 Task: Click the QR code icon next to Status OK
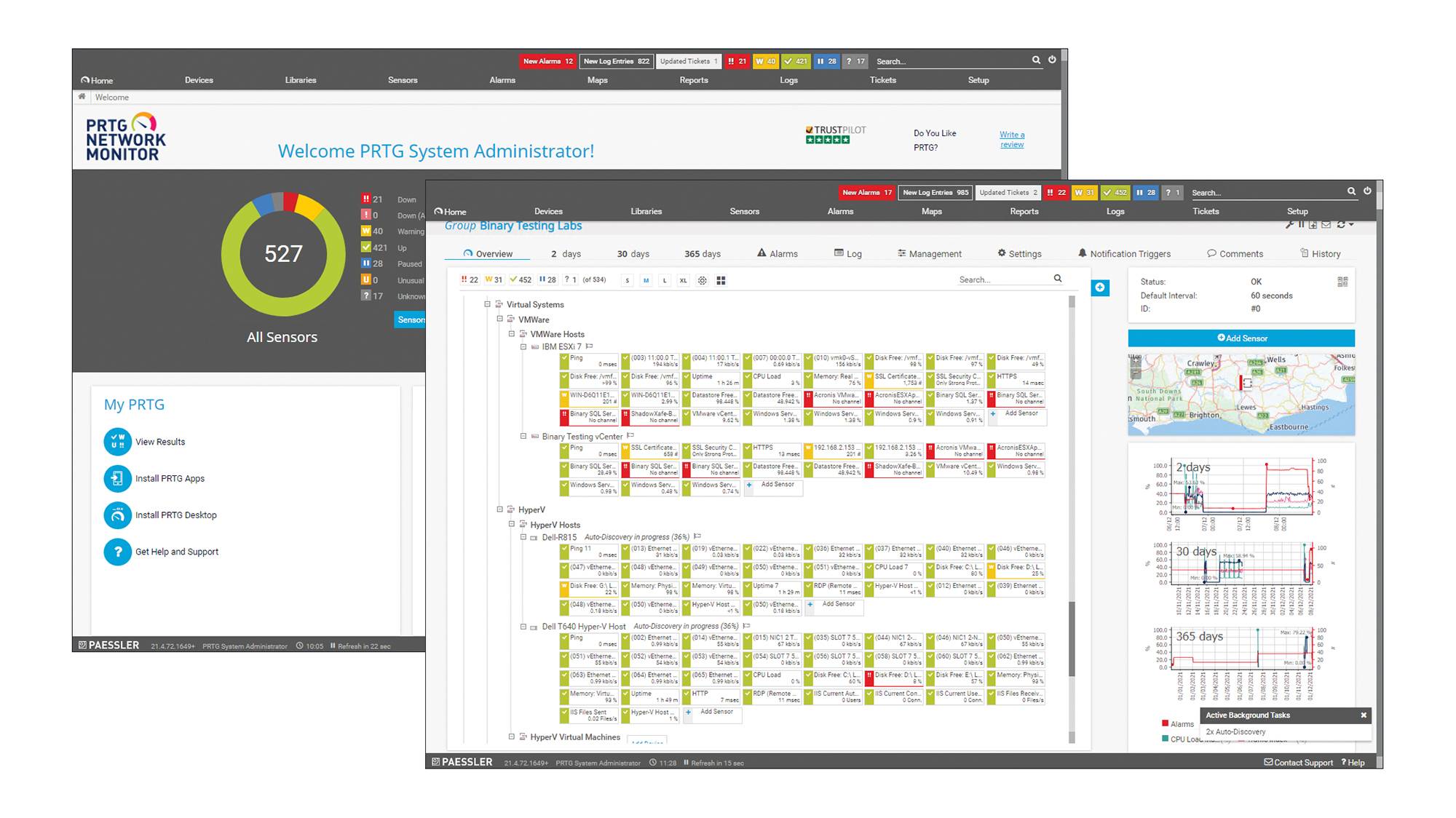[1342, 283]
